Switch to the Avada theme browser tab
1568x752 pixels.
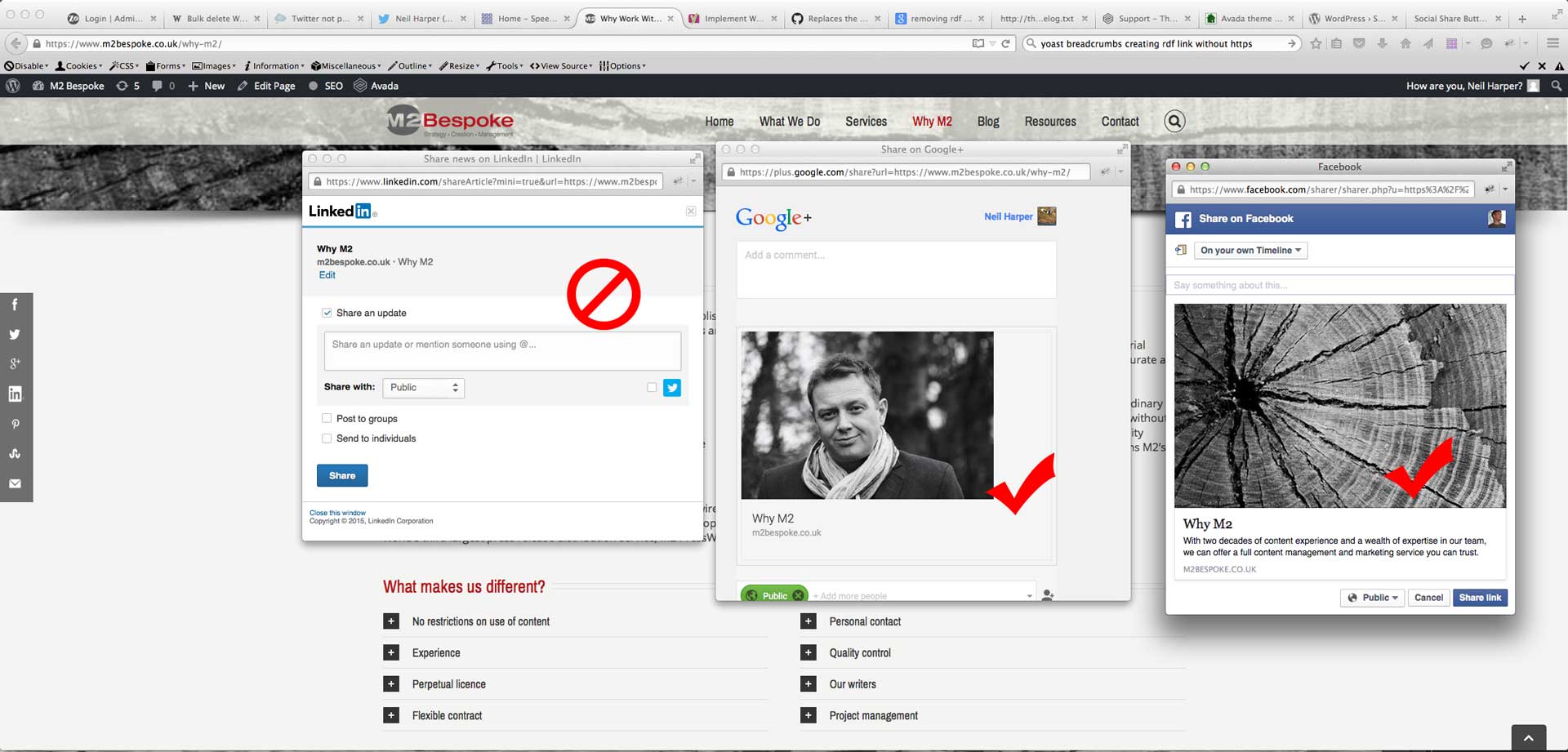(1245, 18)
